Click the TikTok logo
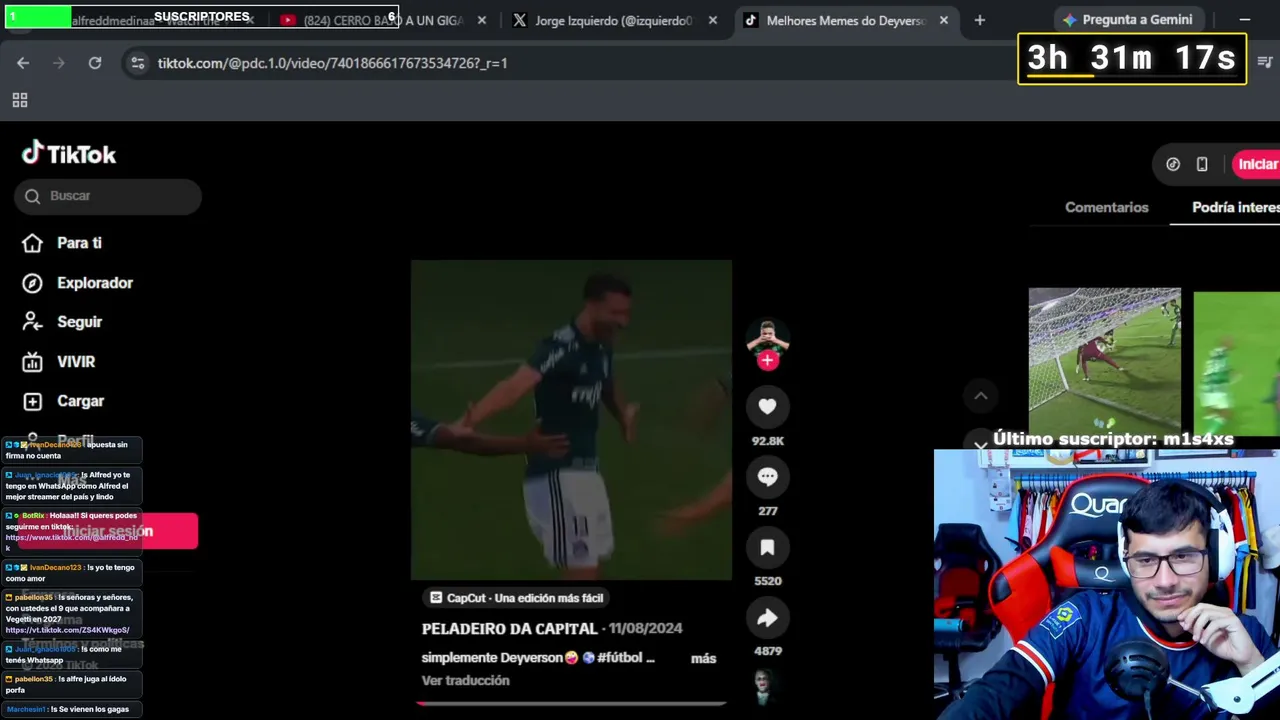Image resolution: width=1280 pixels, height=720 pixels. (69, 153)
